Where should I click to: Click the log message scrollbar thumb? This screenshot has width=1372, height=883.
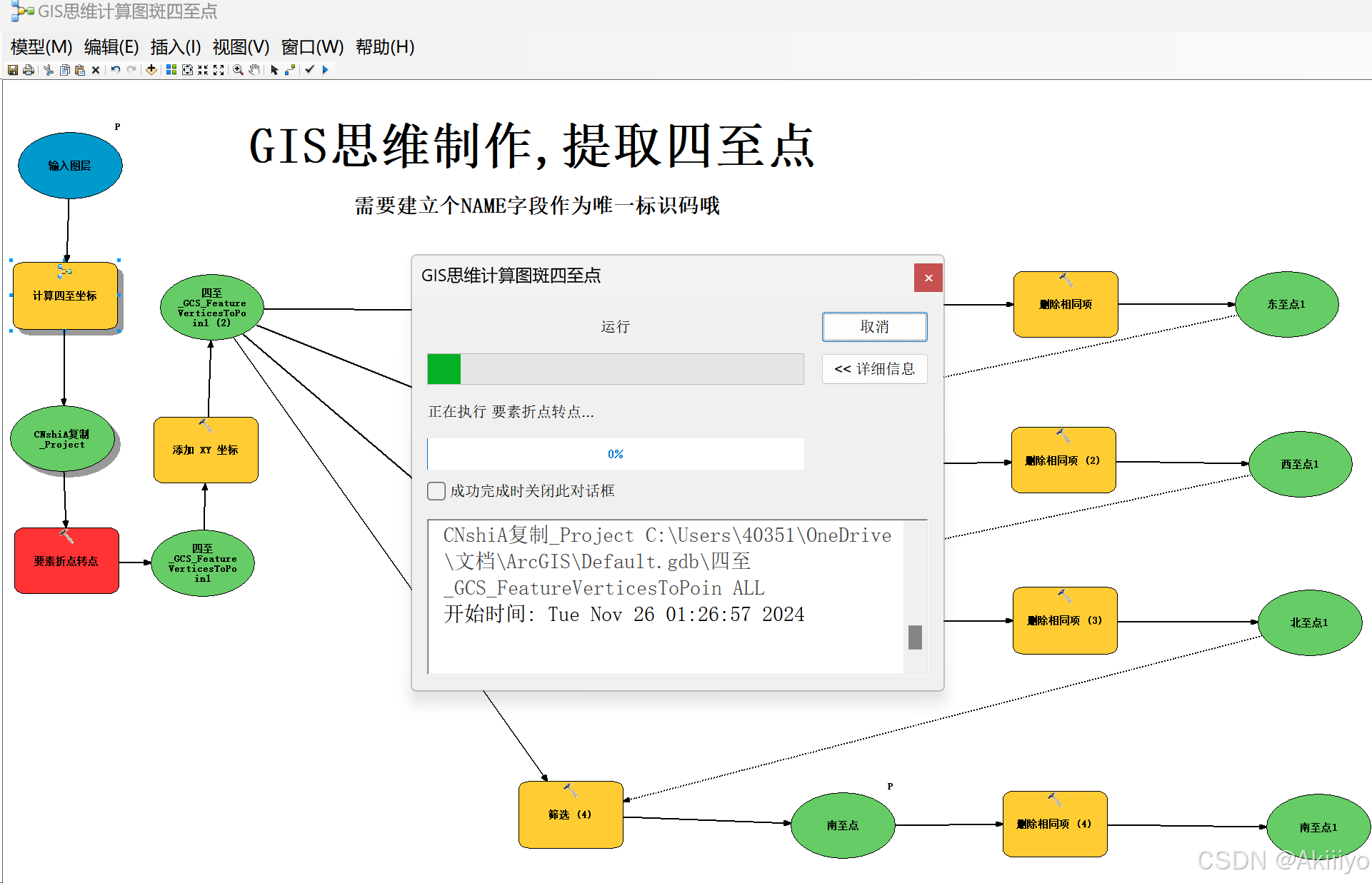point(915,637)
